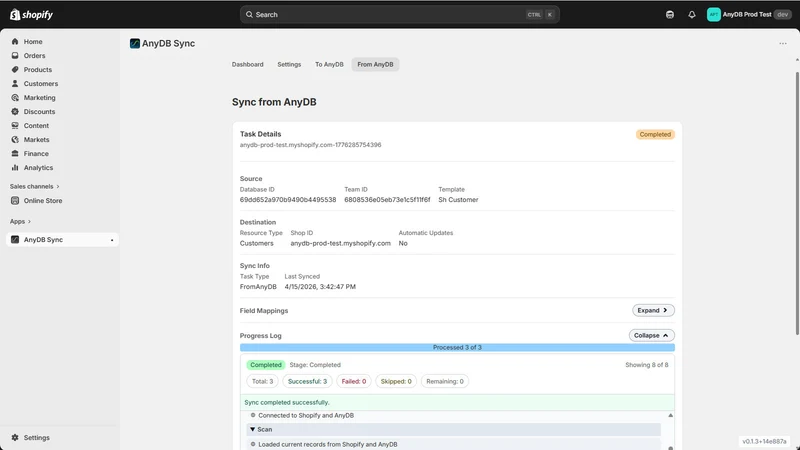Click the pin dot beside AnyDB Sync
800x450 pixels.
click(x=112, y=240)
